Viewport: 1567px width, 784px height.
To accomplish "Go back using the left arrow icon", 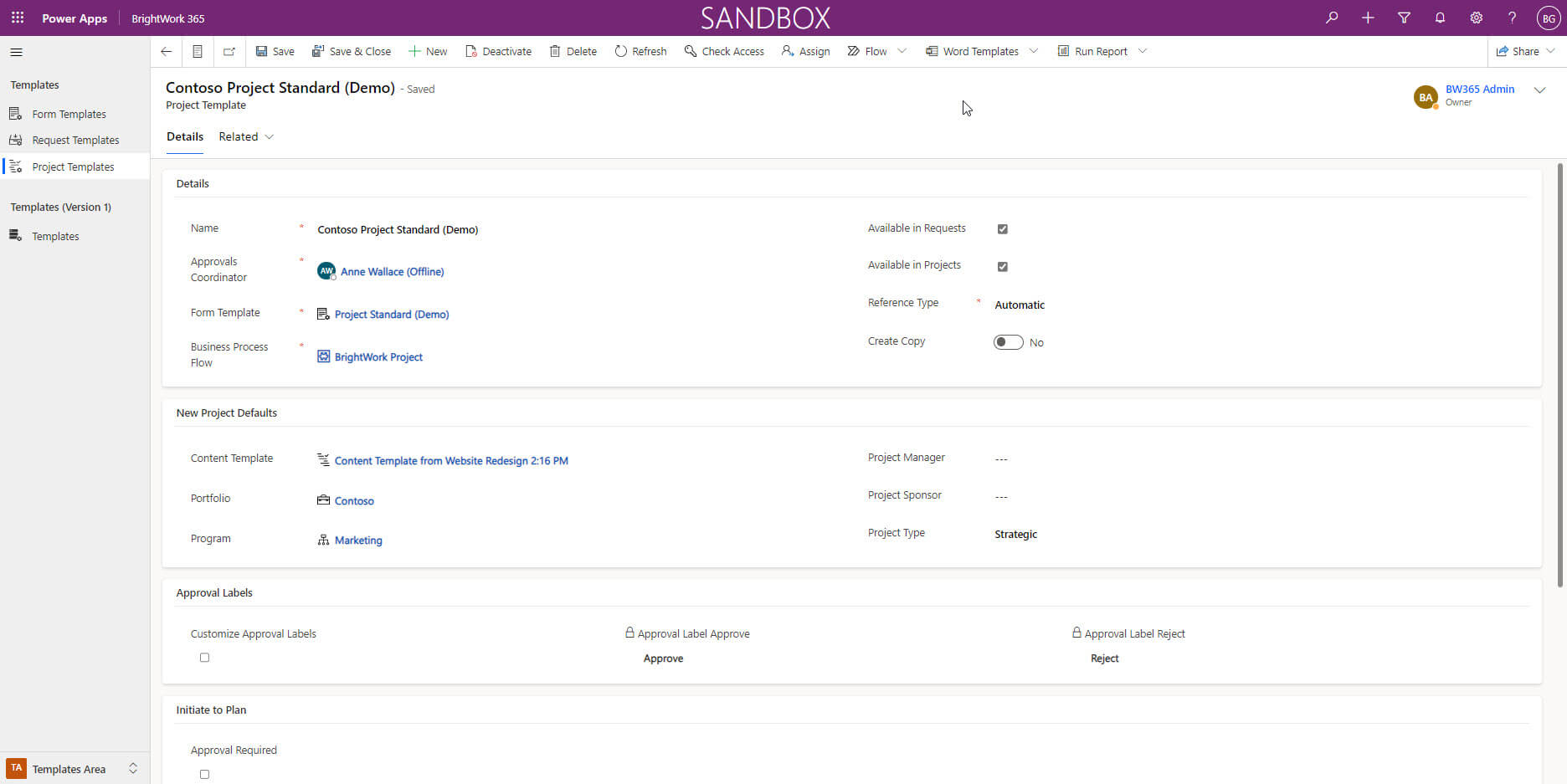I will pyautogui.click(x=167, y=51).
